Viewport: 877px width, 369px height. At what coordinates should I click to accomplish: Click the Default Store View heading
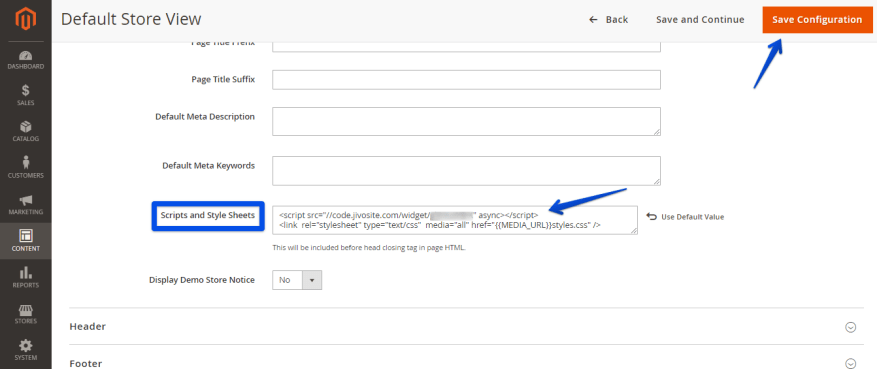pyautogui.click(x=131, y=20)
